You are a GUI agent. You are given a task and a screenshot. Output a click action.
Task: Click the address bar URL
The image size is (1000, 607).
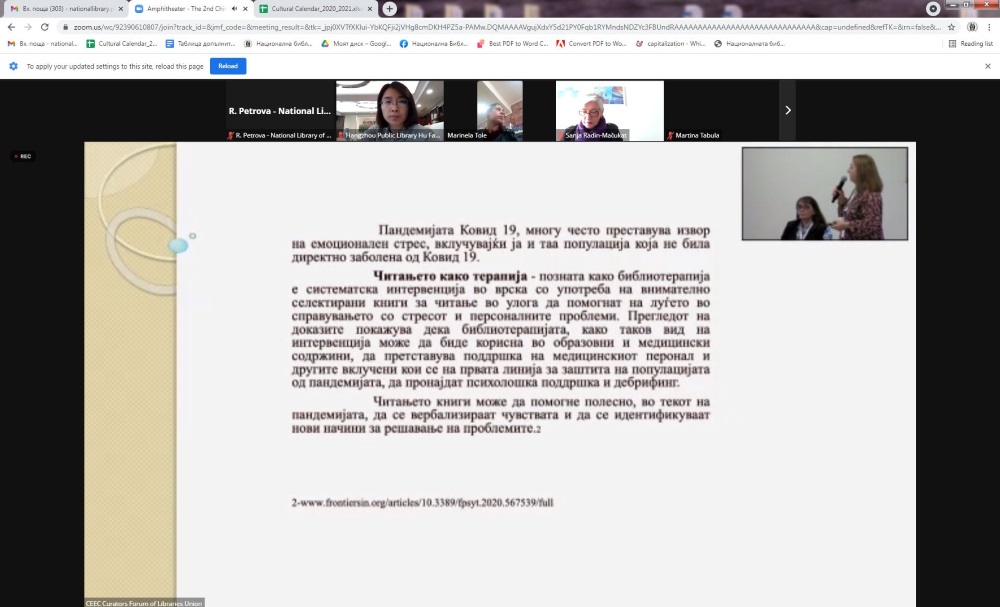(x=507, y=27)
